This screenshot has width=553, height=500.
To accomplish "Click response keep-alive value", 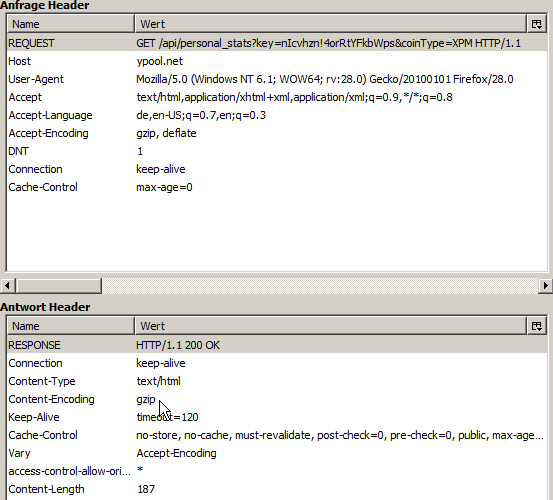I will coord(160,363).
